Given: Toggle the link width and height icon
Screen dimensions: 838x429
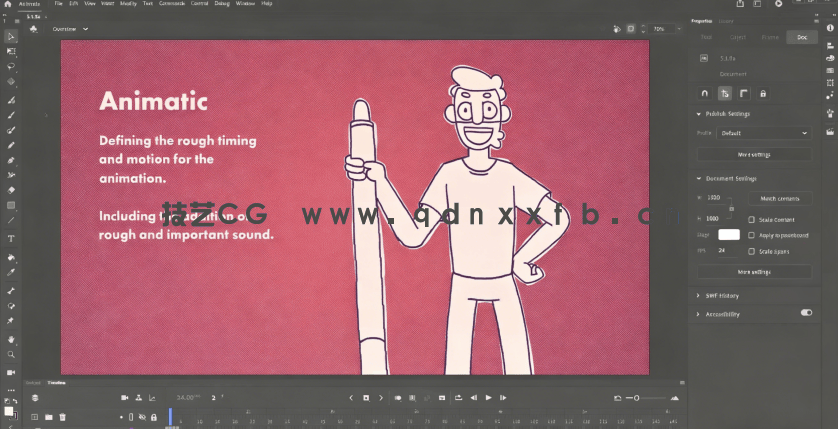Looking at the screenshot, I should point(732,208).
